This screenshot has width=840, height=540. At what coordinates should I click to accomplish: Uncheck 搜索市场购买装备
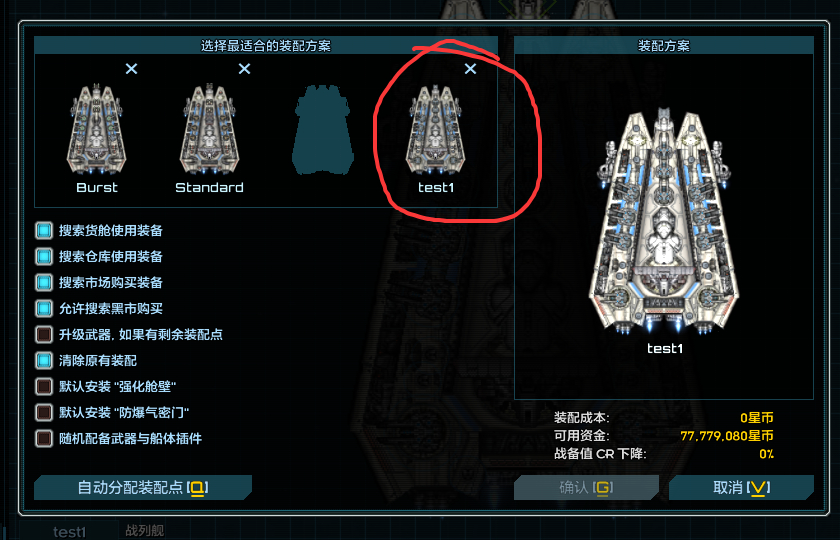pos(44,282)
